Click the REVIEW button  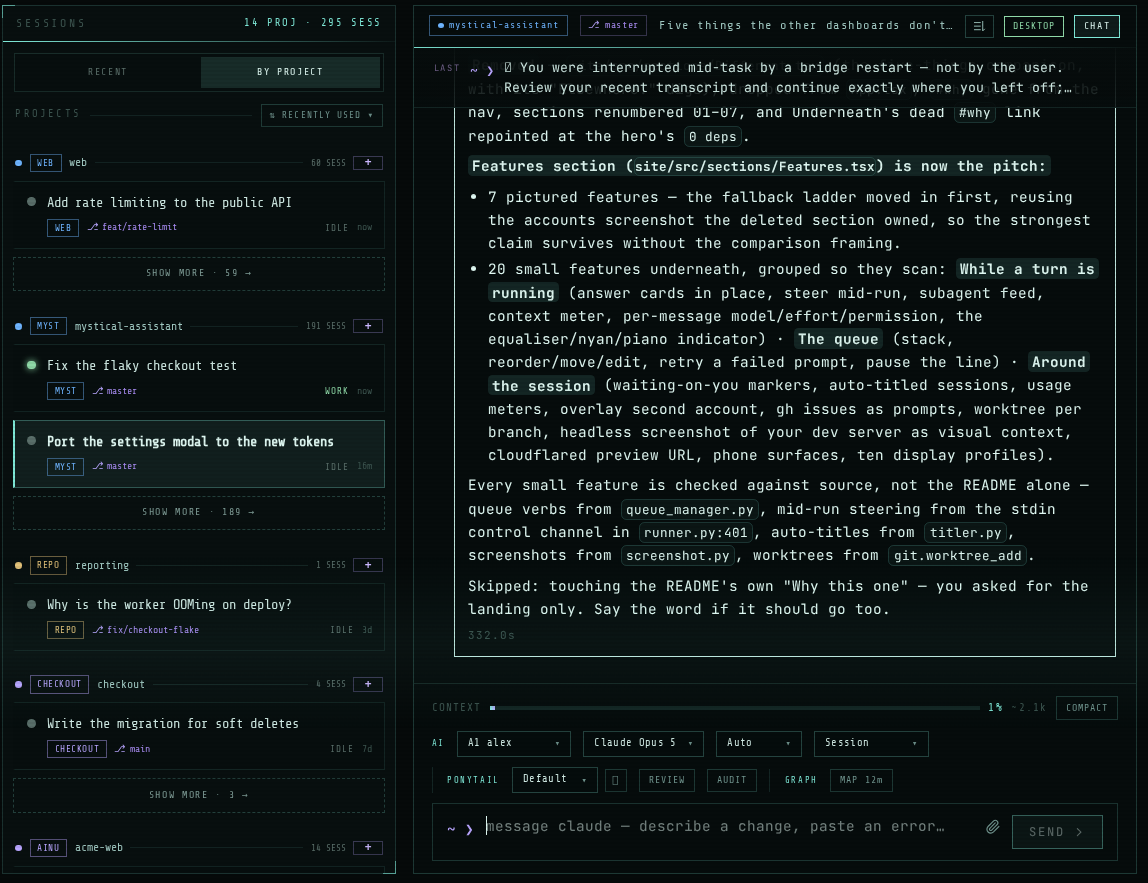(666, 780)
